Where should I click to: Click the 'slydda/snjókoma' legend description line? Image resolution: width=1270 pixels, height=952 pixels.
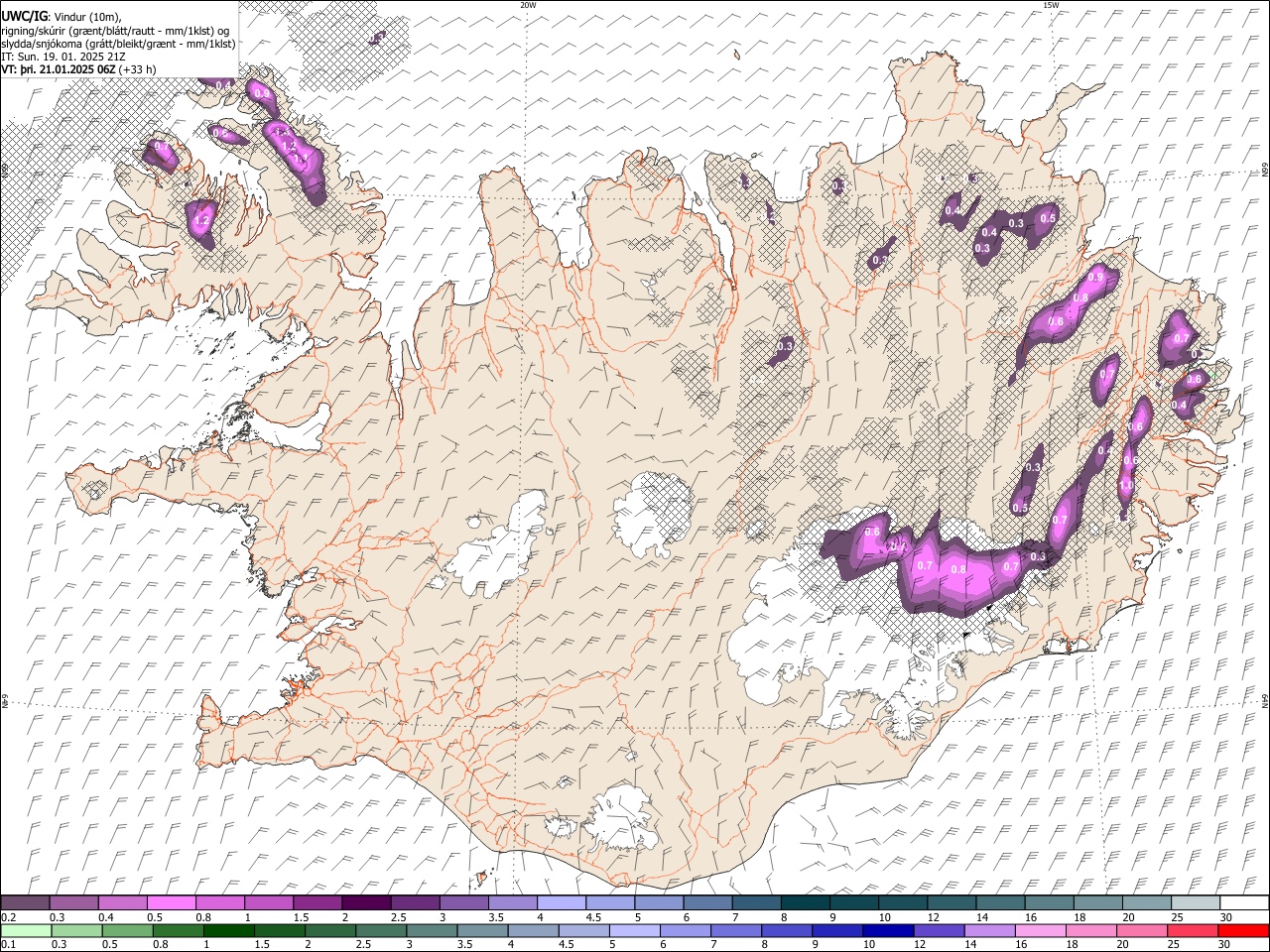pyautogui.click(x=119, y=43)
